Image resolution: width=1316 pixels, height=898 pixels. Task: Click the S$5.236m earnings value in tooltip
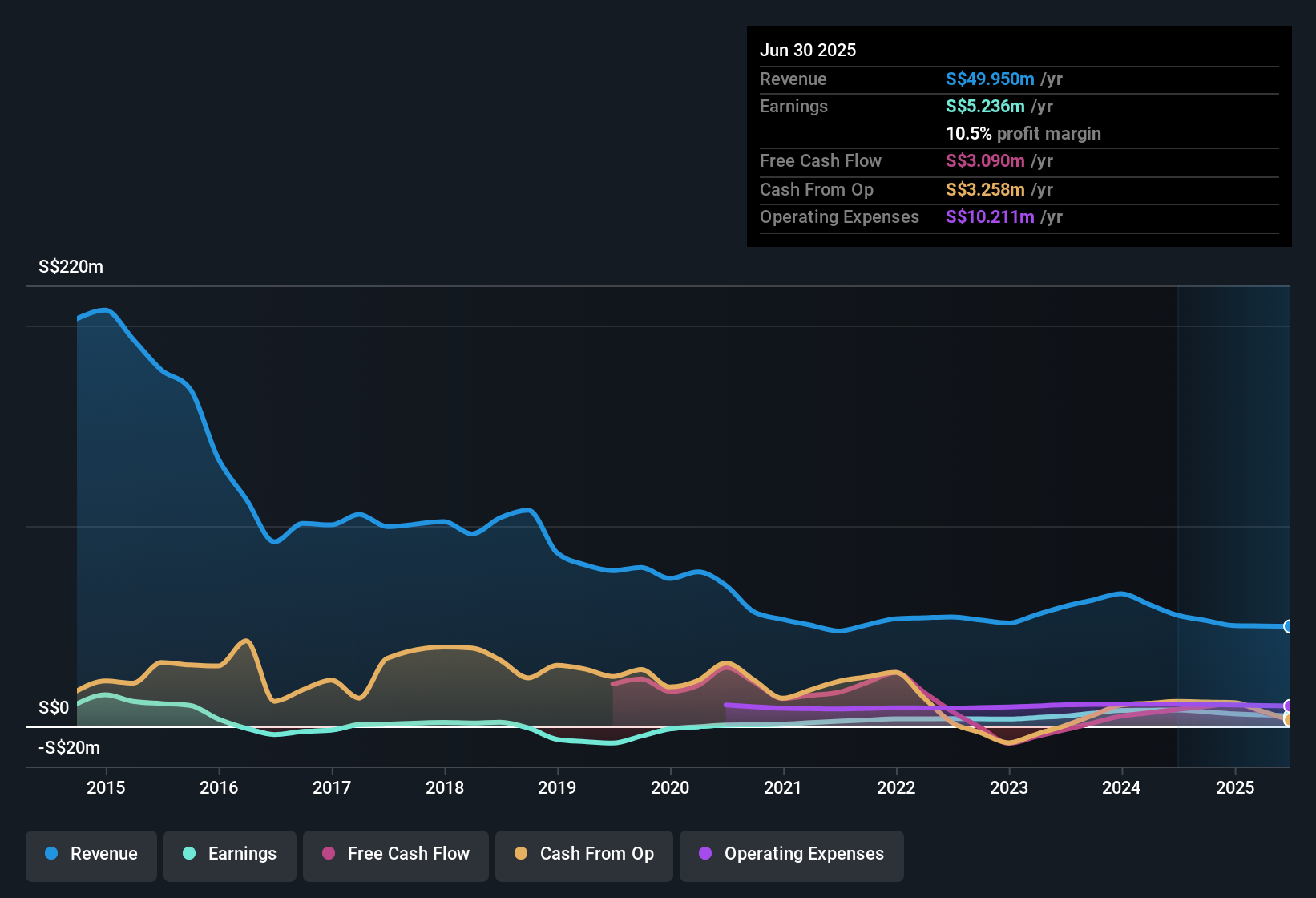985,106
